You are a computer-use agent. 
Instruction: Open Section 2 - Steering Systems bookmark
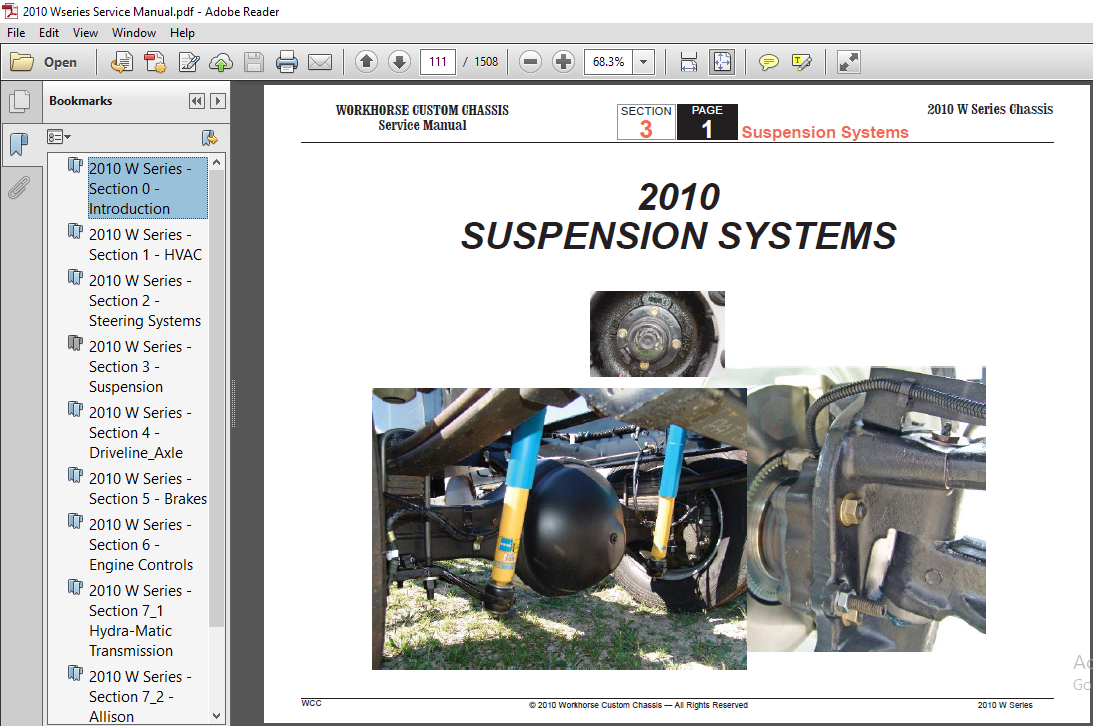145,300
